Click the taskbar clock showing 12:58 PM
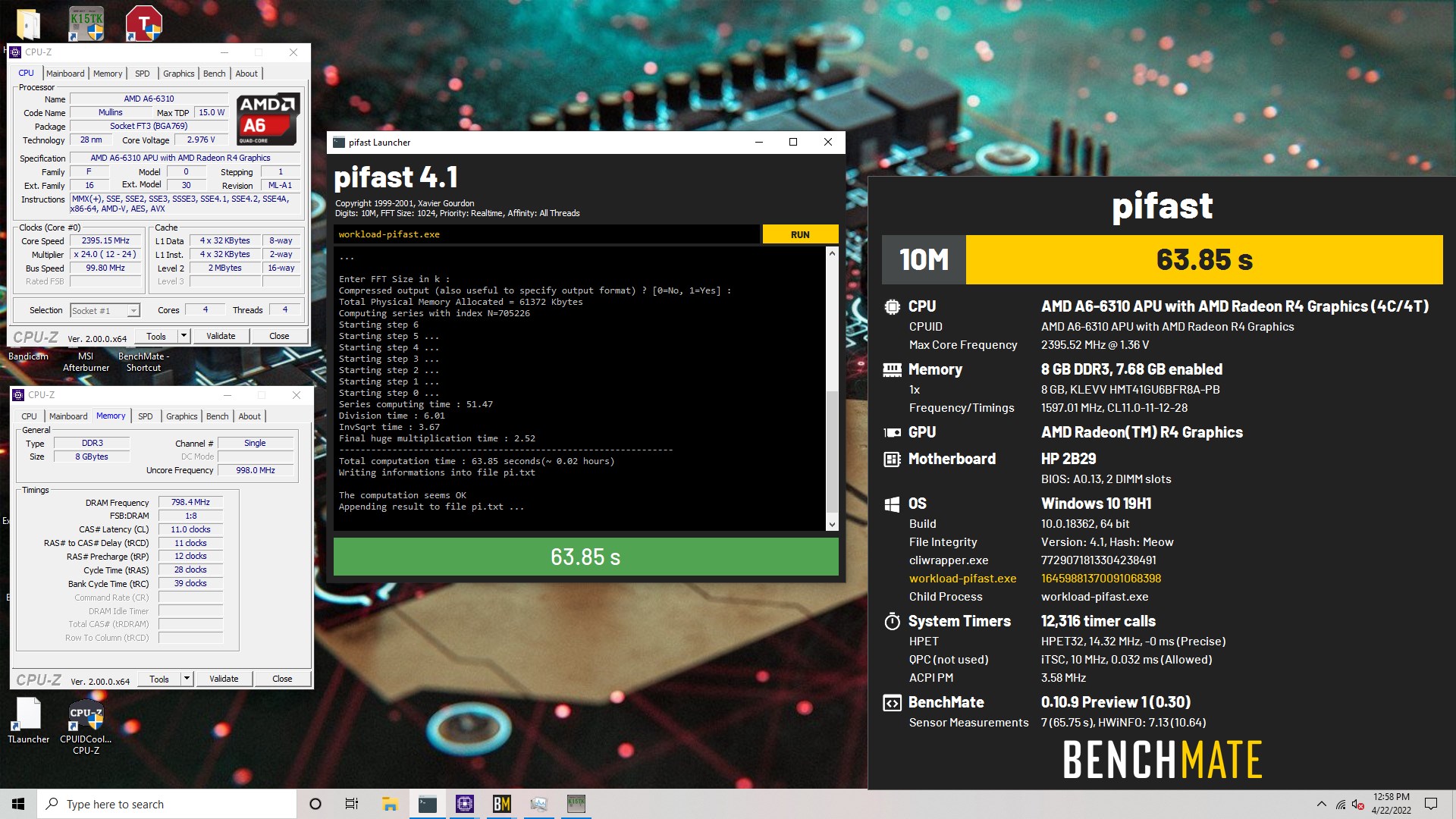This screenshot has width=1456, height=819. [x=1391, y=804]
